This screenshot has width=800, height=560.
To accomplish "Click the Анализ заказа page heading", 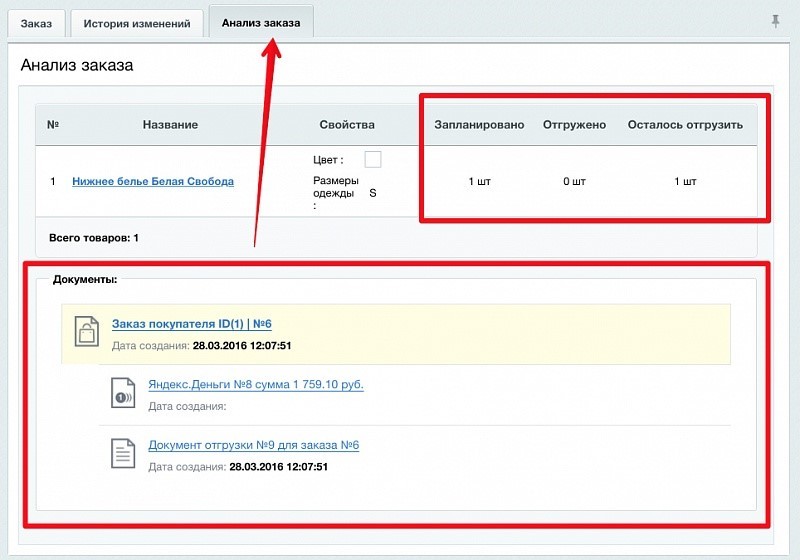I will [77, 65].
